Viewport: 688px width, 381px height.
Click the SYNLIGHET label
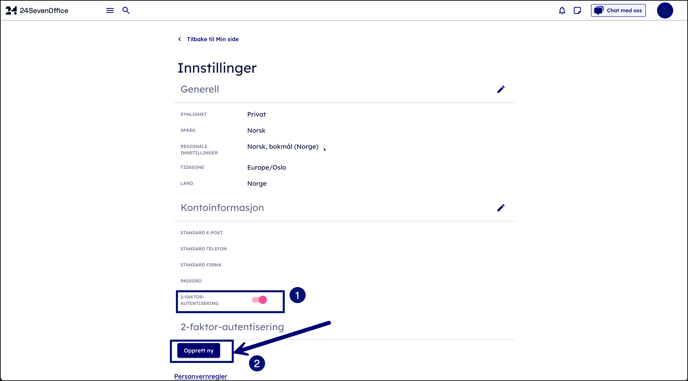tap(194, 115)
